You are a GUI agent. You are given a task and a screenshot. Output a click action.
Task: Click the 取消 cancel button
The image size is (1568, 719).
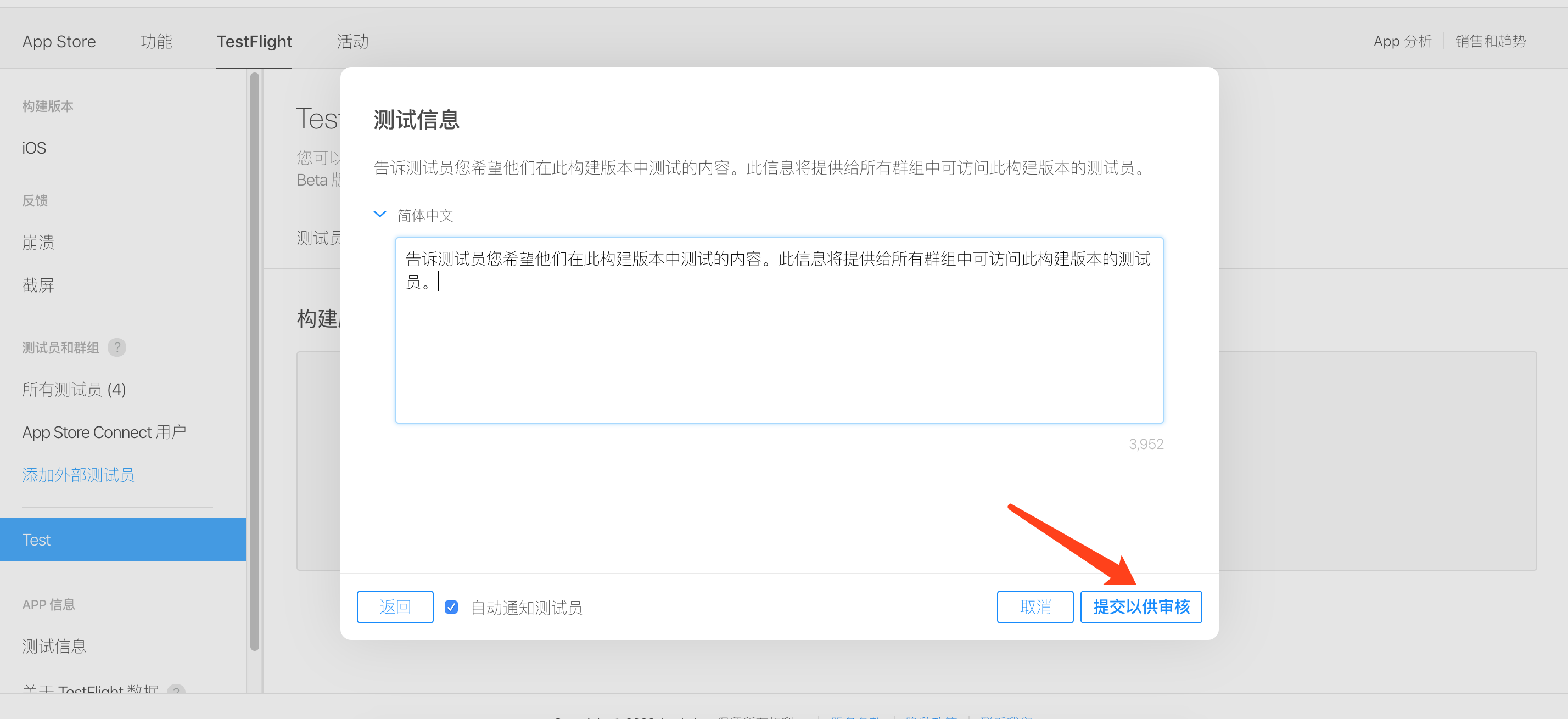click(x=1034, y=607)
